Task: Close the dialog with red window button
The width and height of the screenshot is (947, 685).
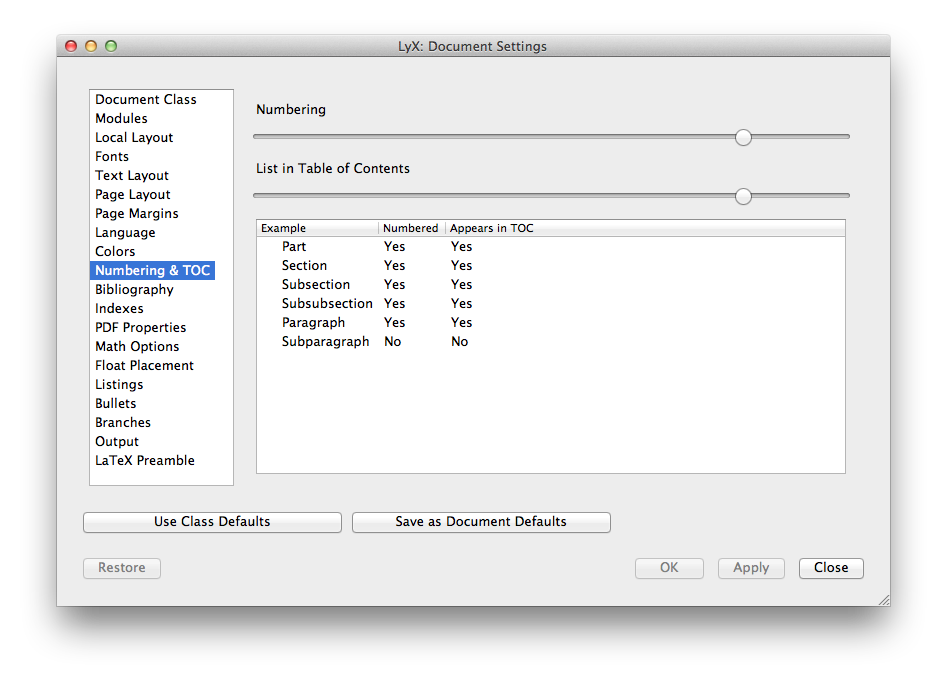Action: (x=71, y=46)
